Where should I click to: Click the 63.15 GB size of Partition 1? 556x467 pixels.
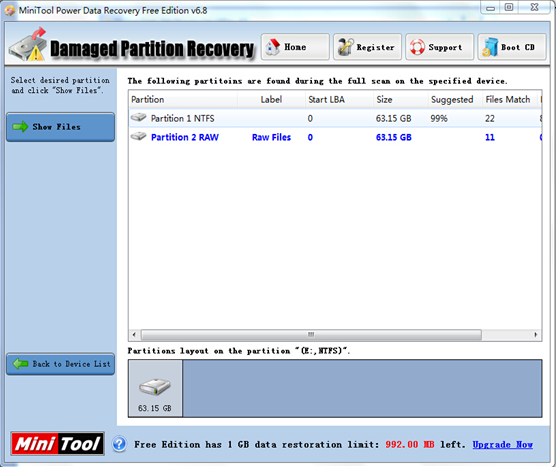point(393,118)
